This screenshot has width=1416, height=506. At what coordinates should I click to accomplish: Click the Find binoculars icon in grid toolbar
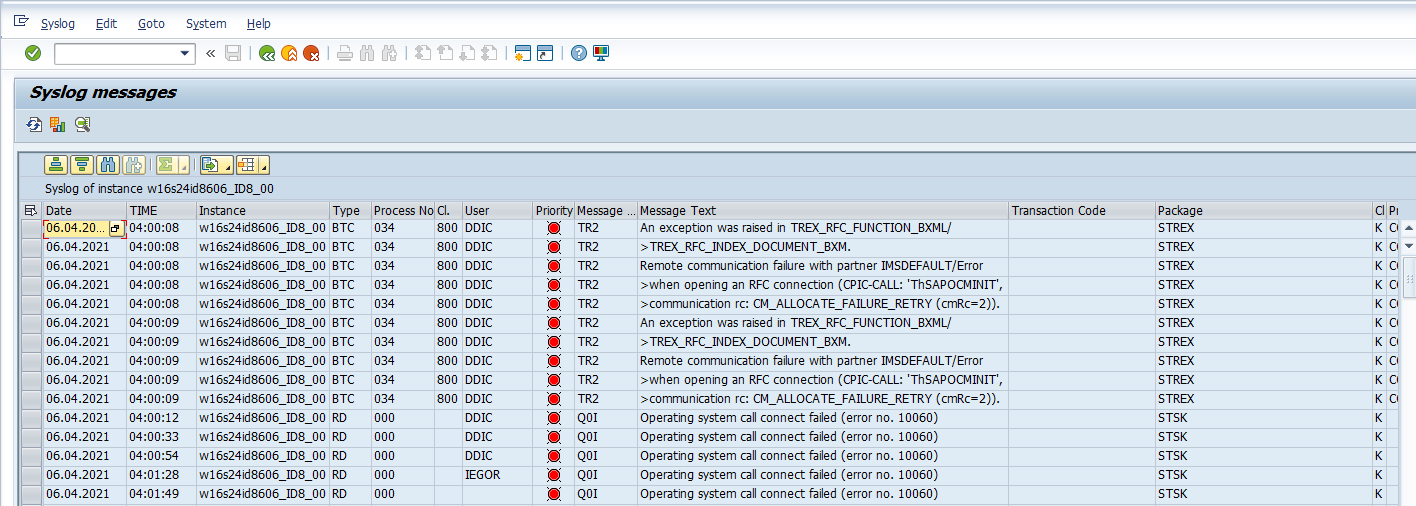point(108,165)
